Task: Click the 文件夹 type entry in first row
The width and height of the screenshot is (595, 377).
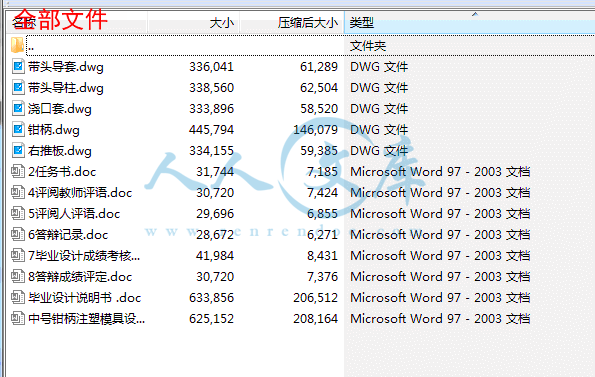Action: (x=368, y=46)
